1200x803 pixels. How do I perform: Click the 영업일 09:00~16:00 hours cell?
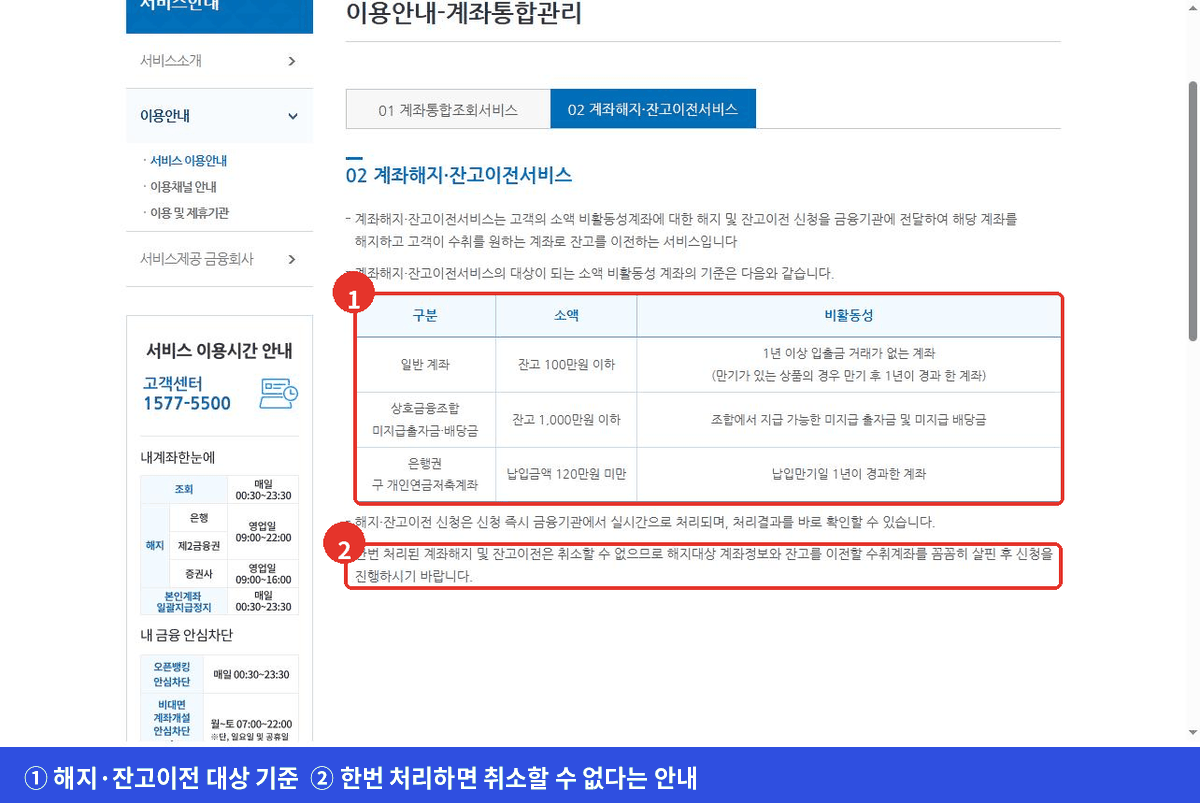point(263,574)
